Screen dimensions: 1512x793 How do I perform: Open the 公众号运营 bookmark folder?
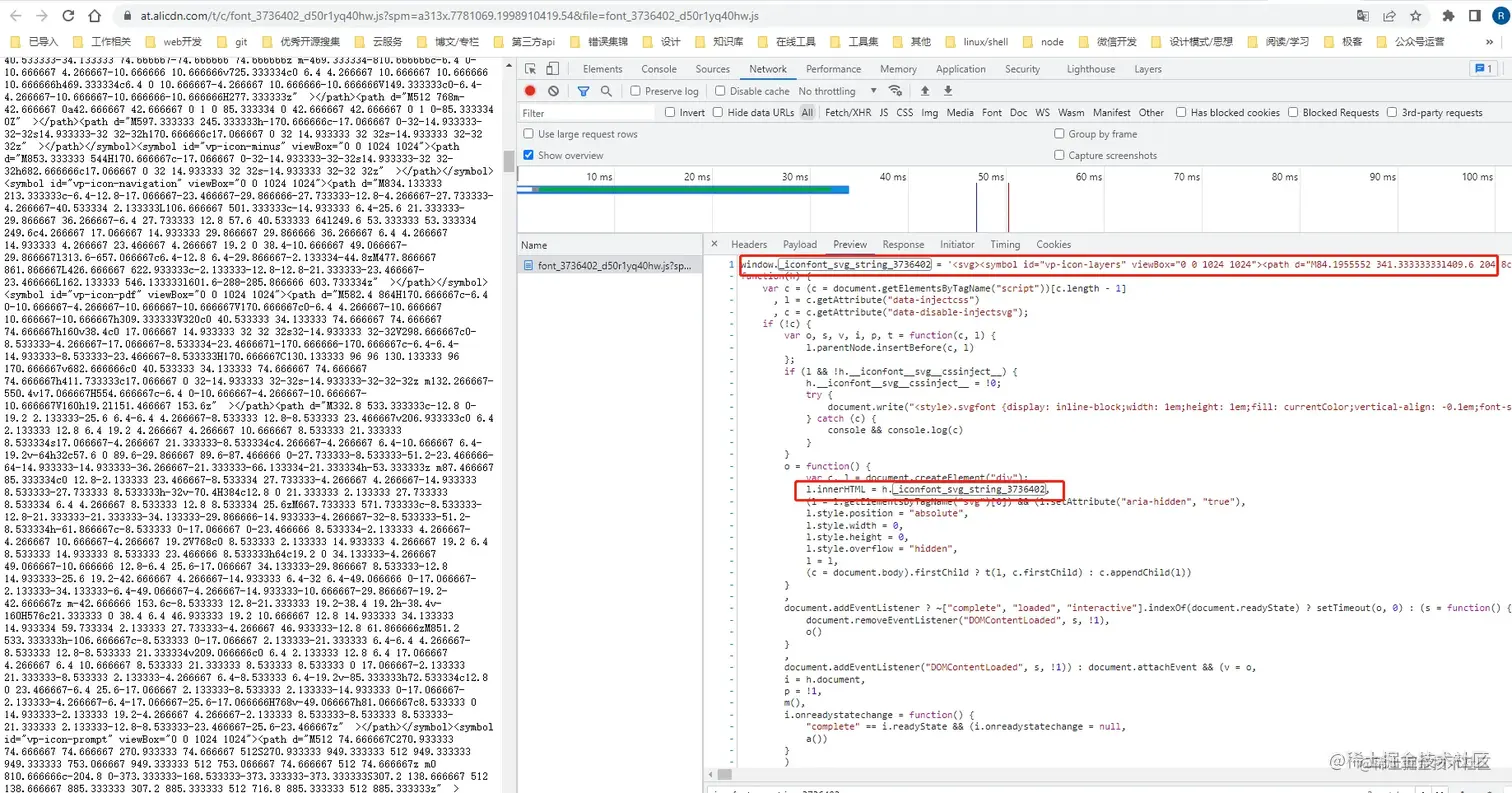point(1410,42)
